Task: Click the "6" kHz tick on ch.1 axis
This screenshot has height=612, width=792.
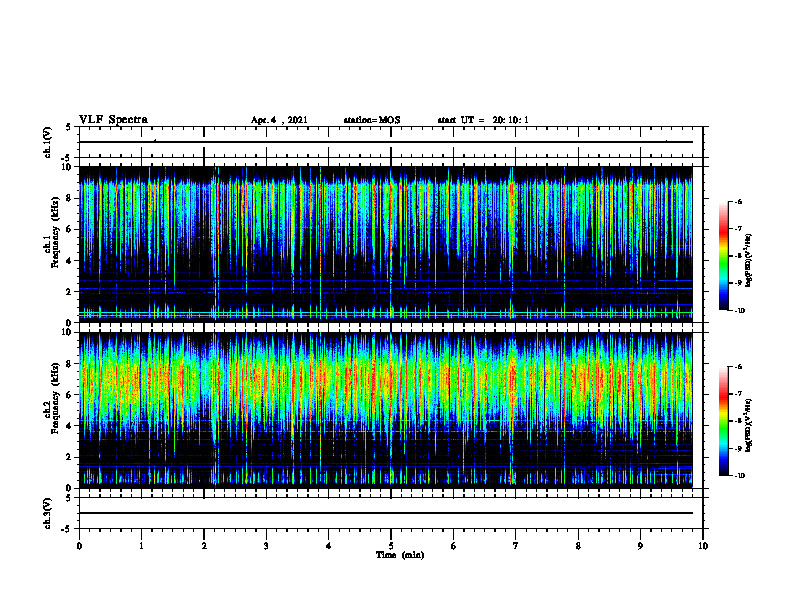Action: 70,230
